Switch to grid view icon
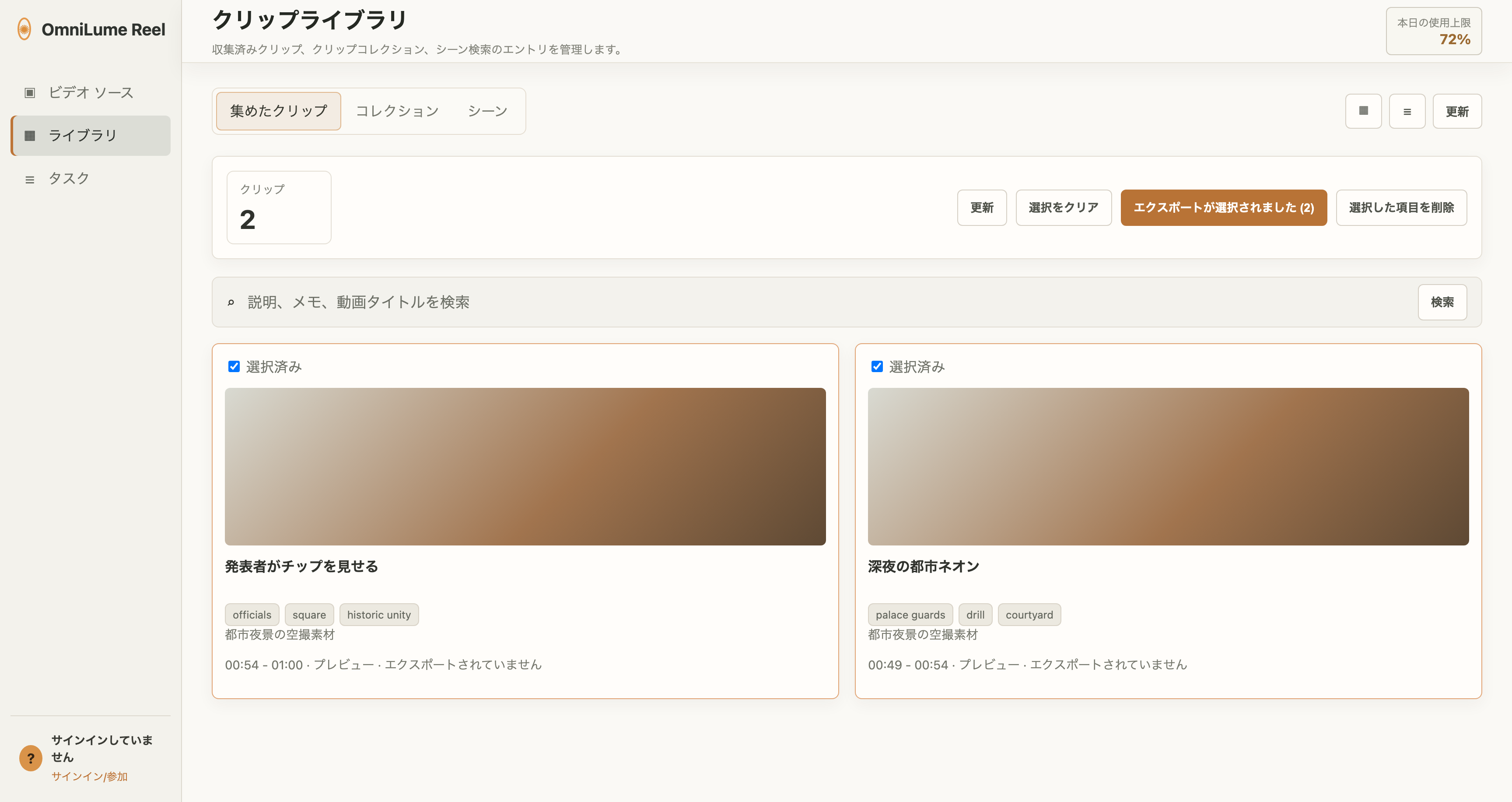The height and width of the screenshot is (802, 1512). tap(1363, 111)
